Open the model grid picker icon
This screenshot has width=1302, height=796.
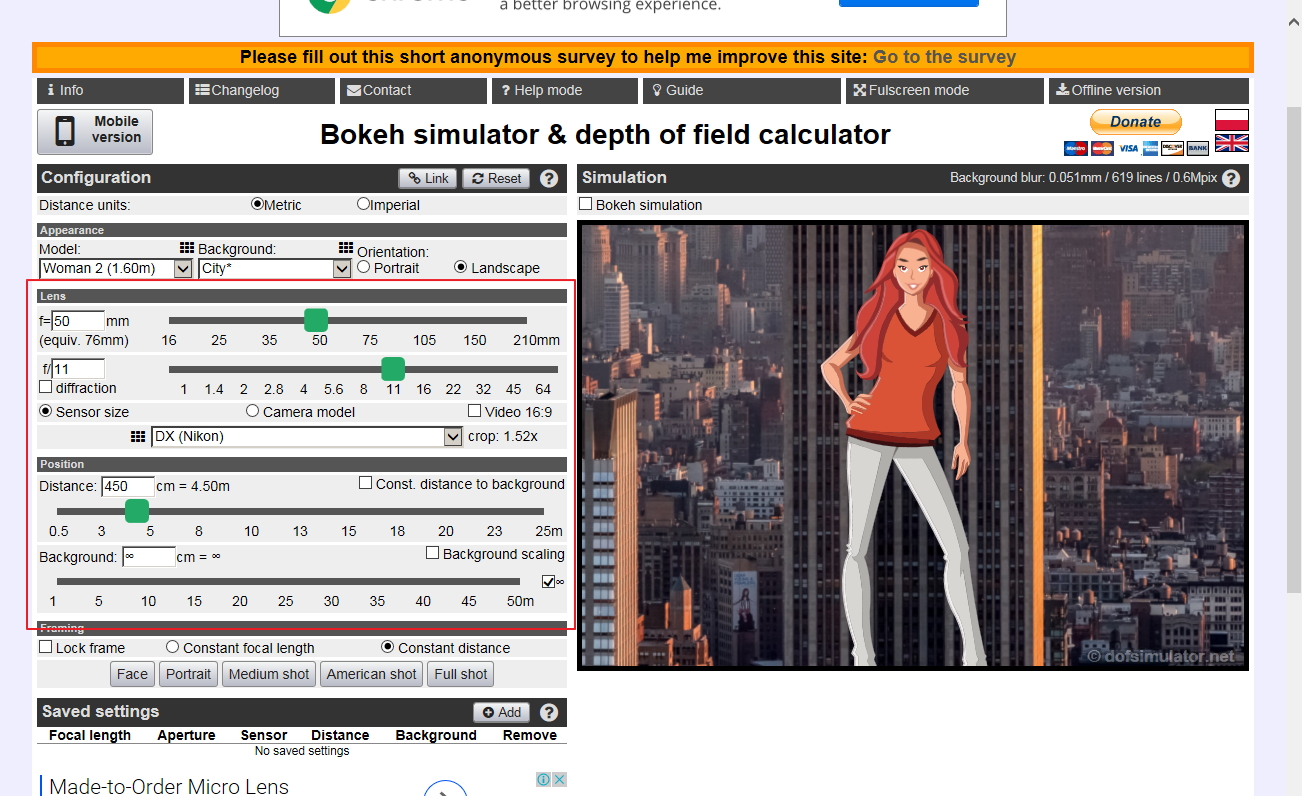click(186, 248)
